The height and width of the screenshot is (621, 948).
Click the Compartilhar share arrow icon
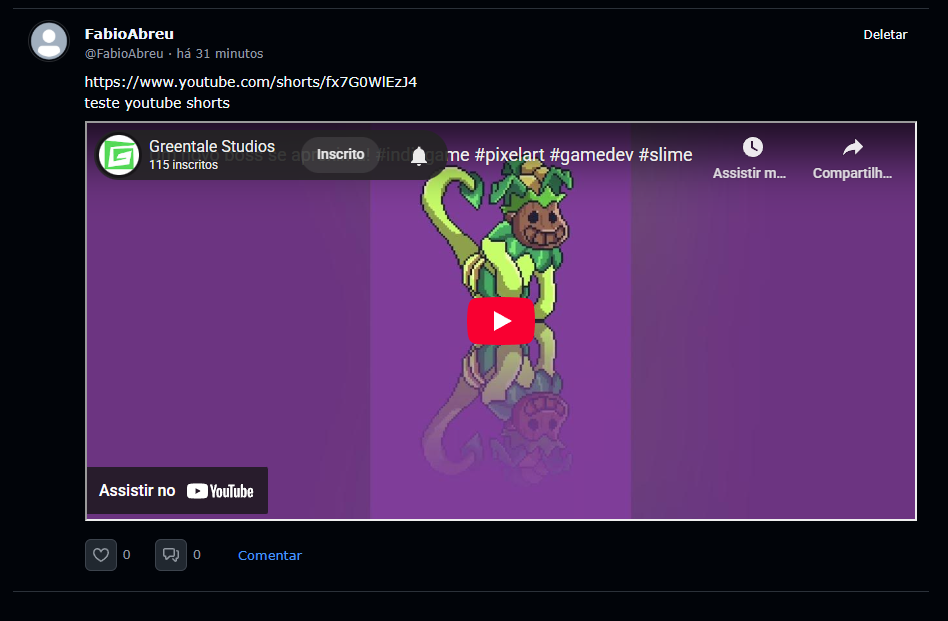852,148
